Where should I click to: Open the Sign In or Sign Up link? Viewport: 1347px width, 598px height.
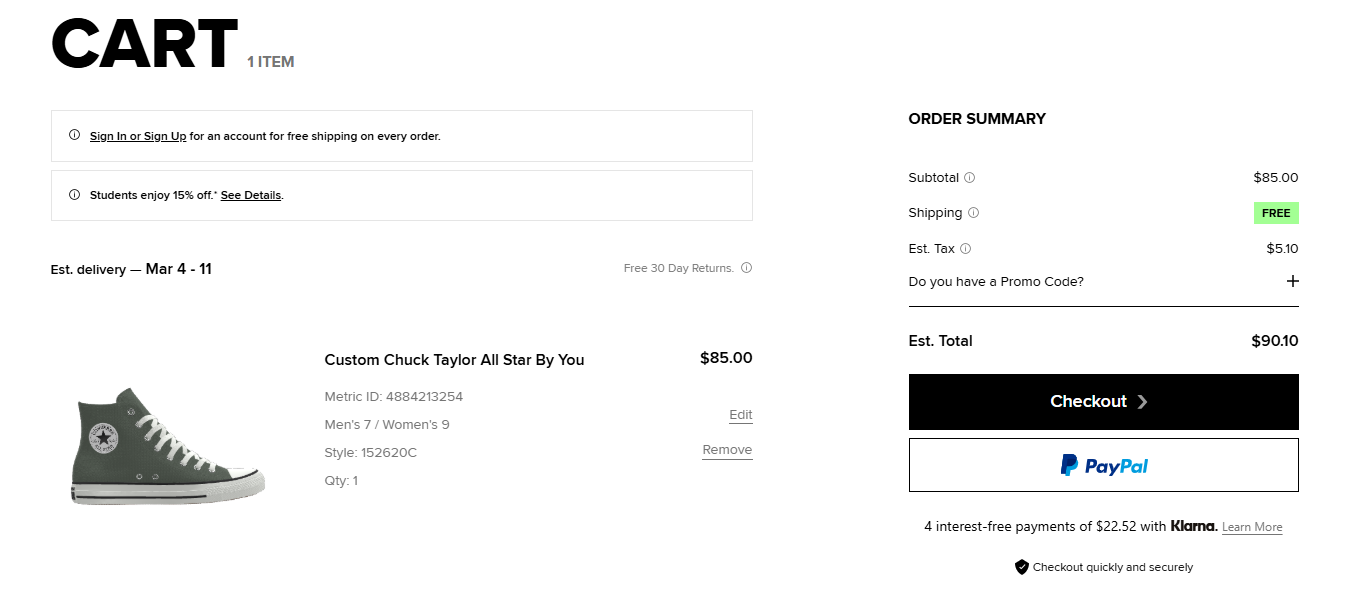(x=138, y=136)
